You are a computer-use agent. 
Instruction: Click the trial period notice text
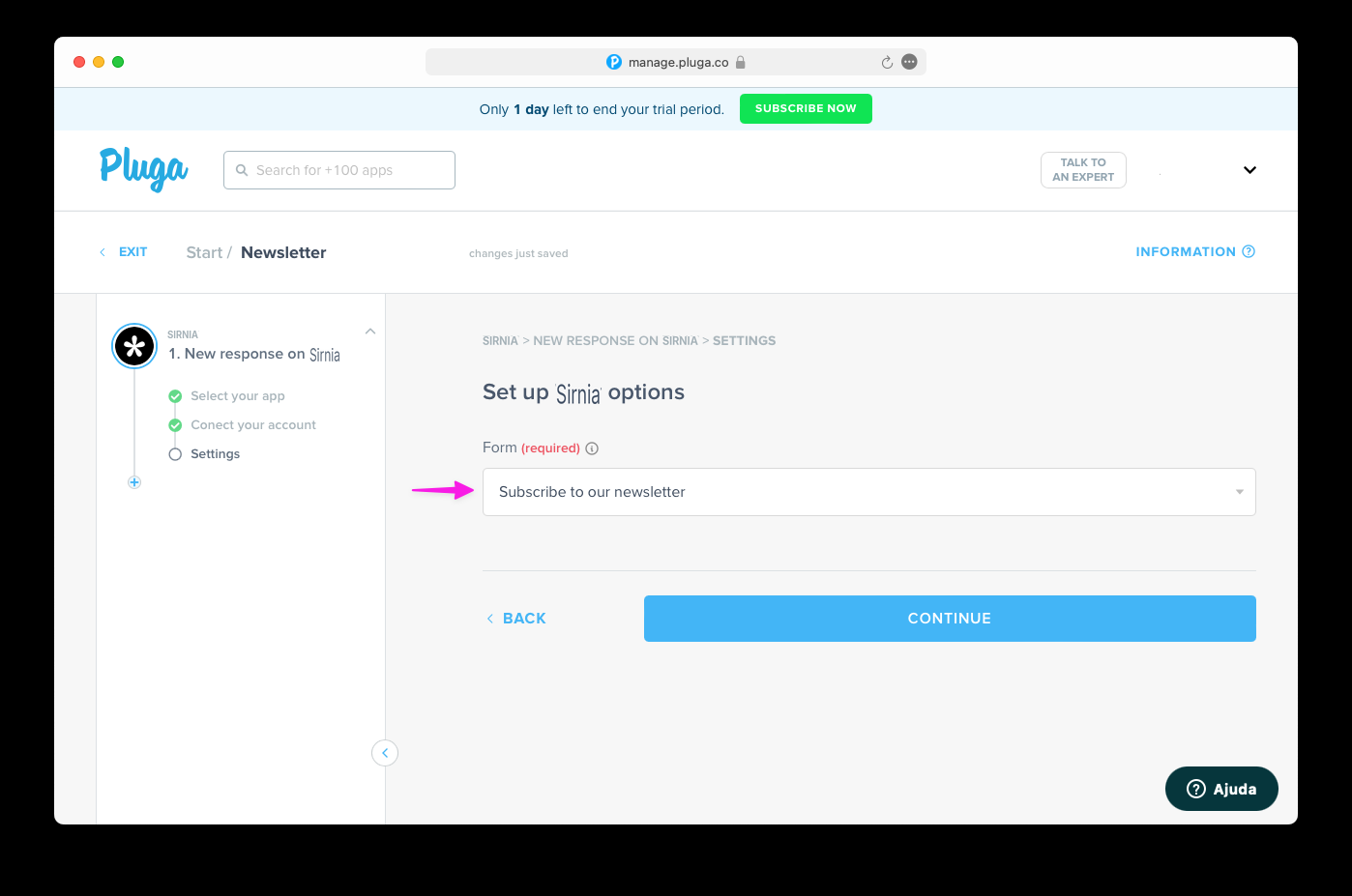602,109
